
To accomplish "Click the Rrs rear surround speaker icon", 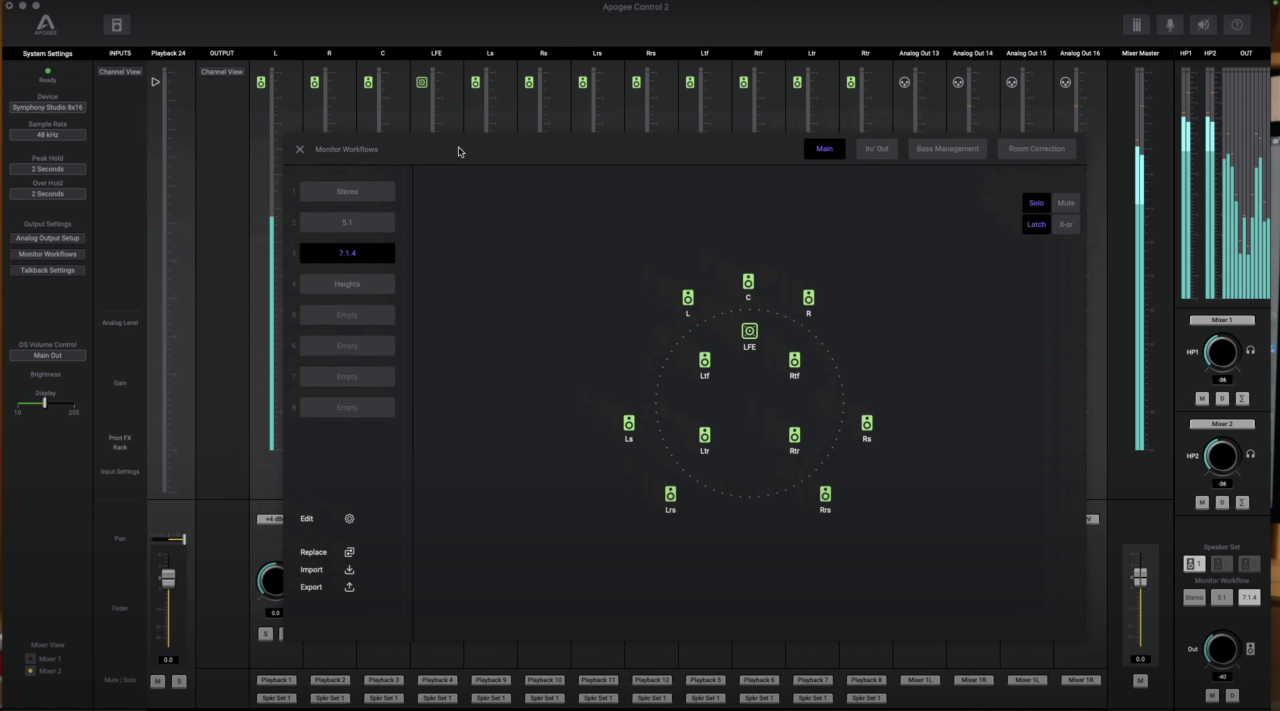I will point(825,494).
